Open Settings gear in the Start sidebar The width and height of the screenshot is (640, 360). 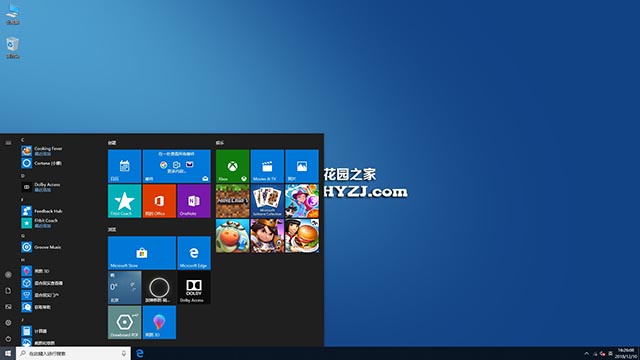pyautogui.click(x=8, y=322)
